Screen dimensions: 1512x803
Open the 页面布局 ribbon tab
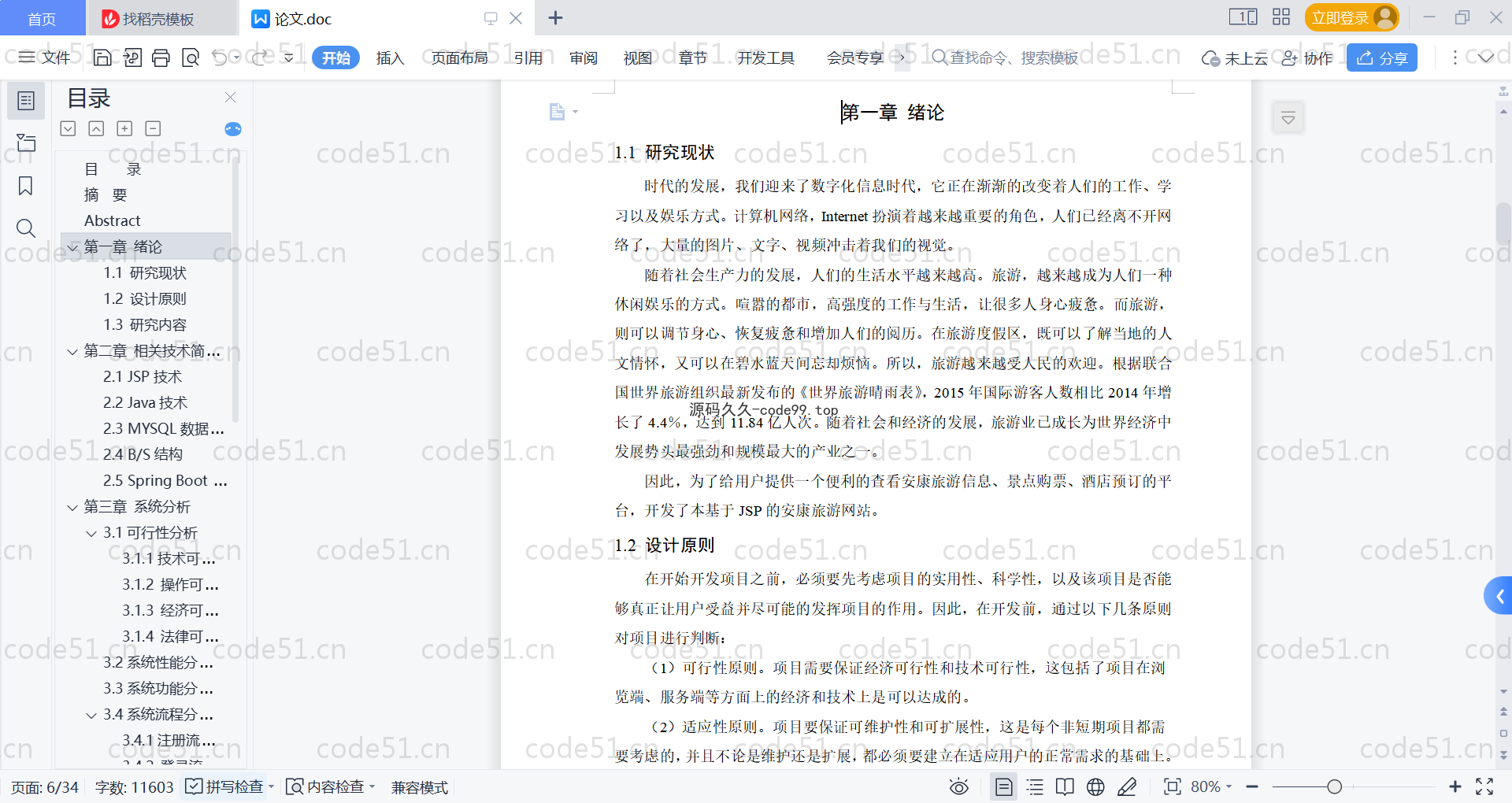click(x=459, y=57)
